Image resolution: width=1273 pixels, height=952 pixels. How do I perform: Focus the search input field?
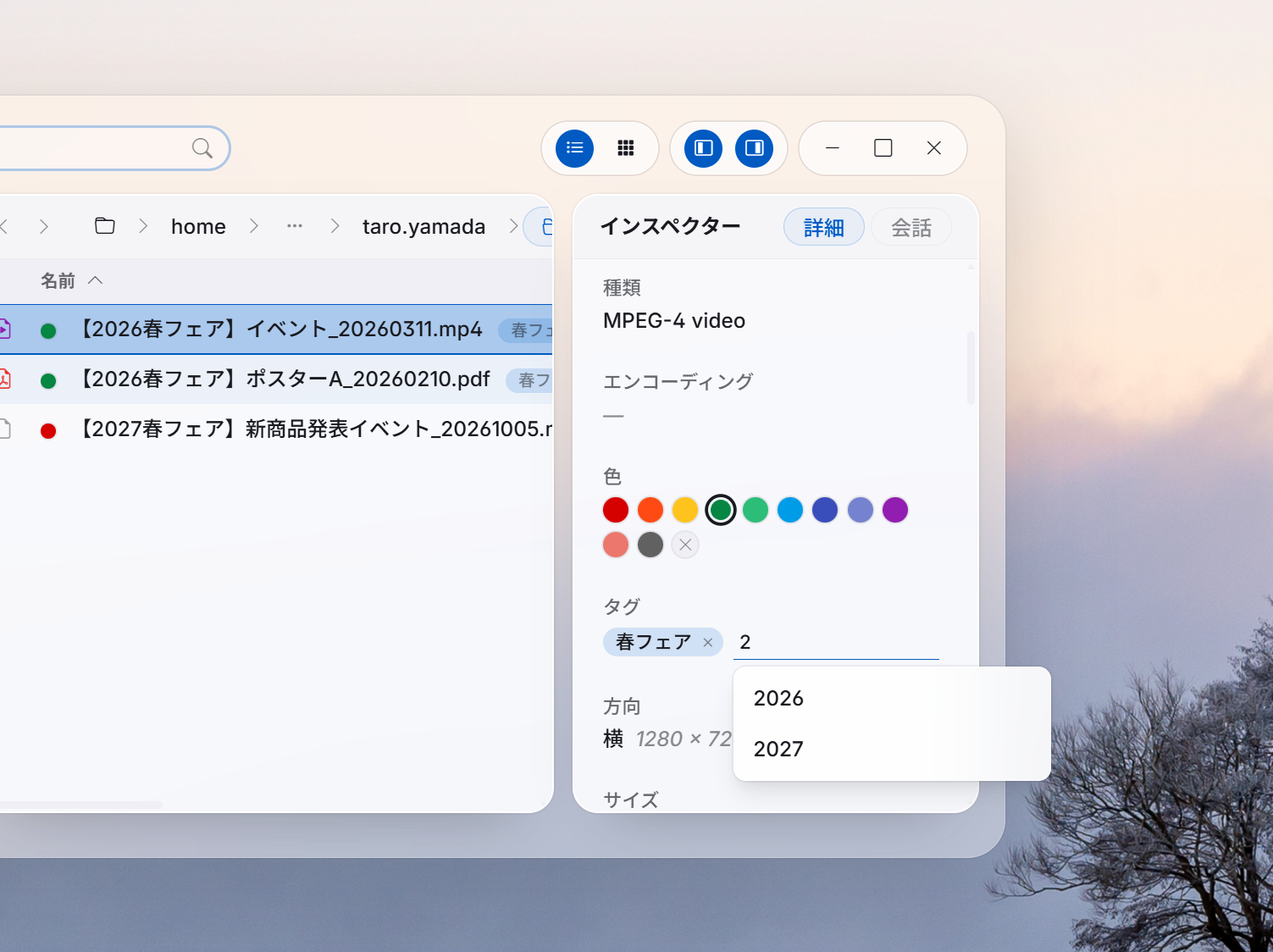114,148
